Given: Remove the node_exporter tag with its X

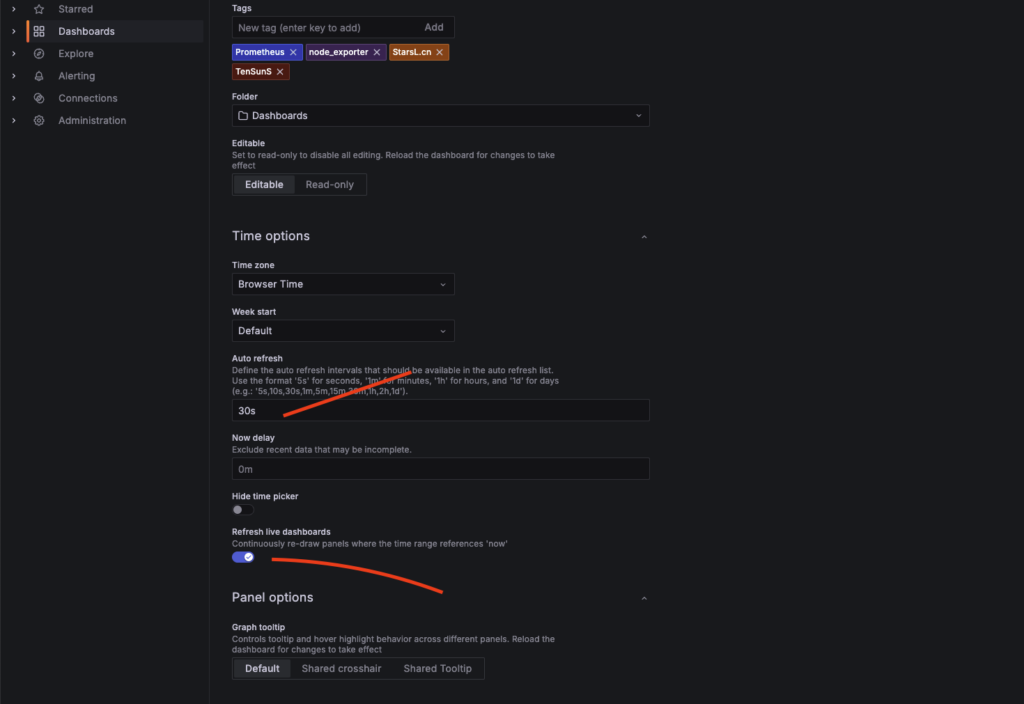Looking at the screenshot, I should (x=377, y=52).
